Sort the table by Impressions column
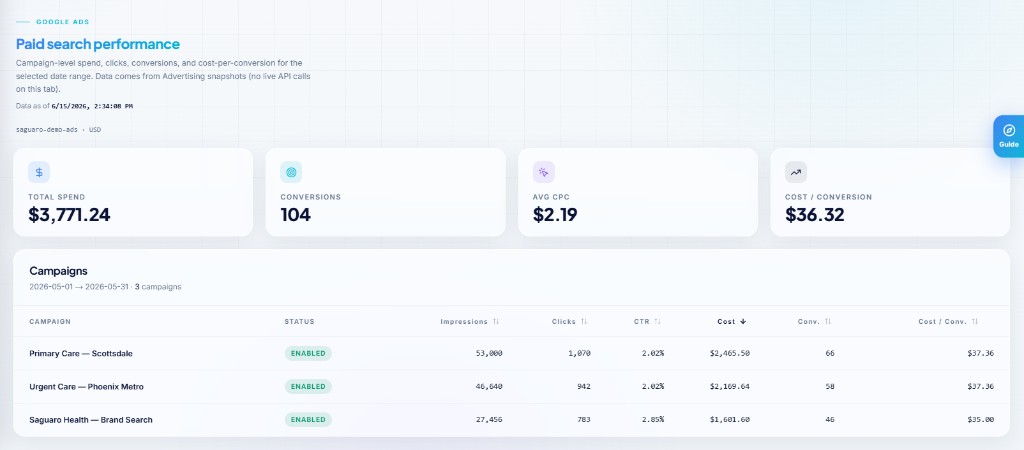The image size is (1024, 450). click(x=470, y=321)
